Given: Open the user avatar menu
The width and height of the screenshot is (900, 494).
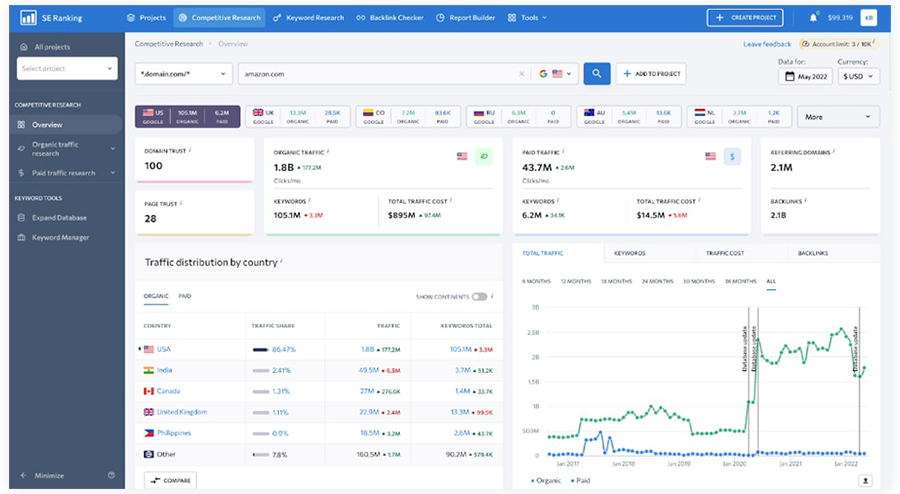Looking at the screenshot, I should coord(868,18).
